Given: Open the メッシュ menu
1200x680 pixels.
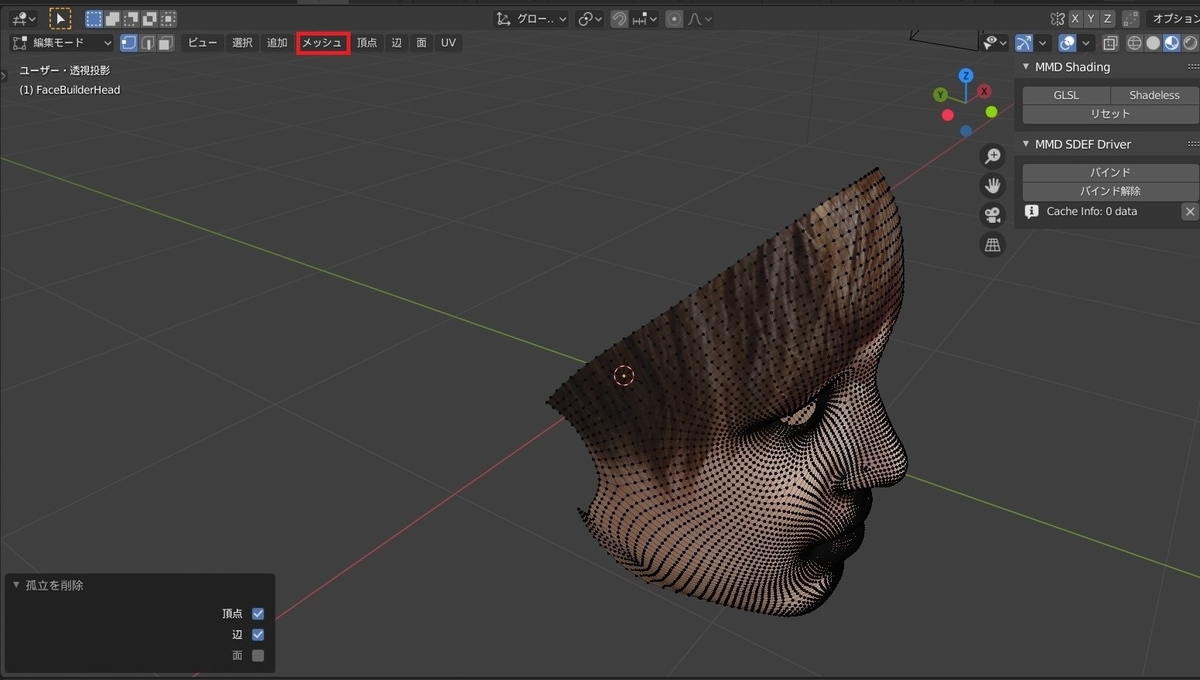Looking at the screenshot, I should [x=322, y=43].
